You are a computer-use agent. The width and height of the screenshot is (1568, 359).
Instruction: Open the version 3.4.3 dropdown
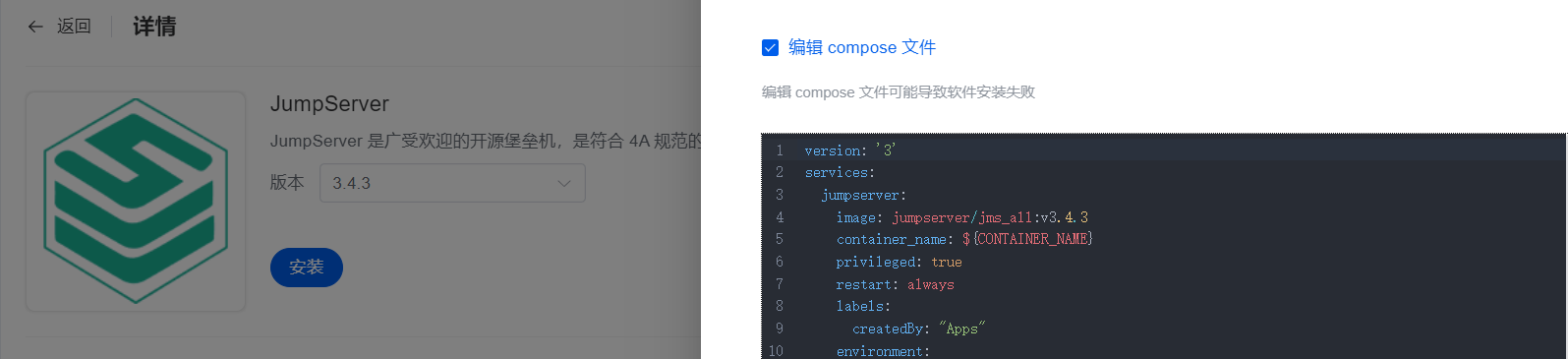point(452,183)
